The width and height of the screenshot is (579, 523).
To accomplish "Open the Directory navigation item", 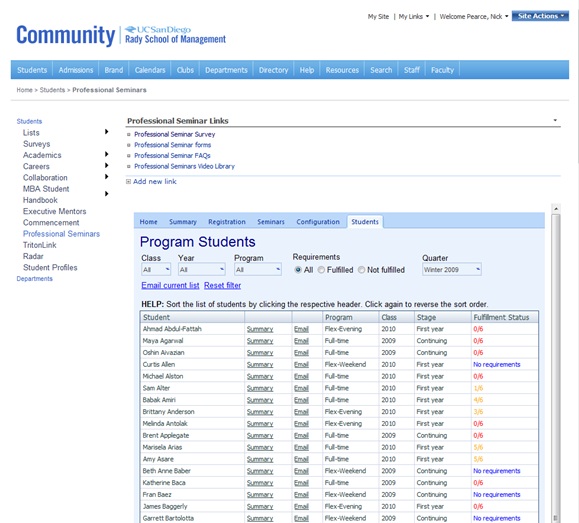I will coord(273,70).
